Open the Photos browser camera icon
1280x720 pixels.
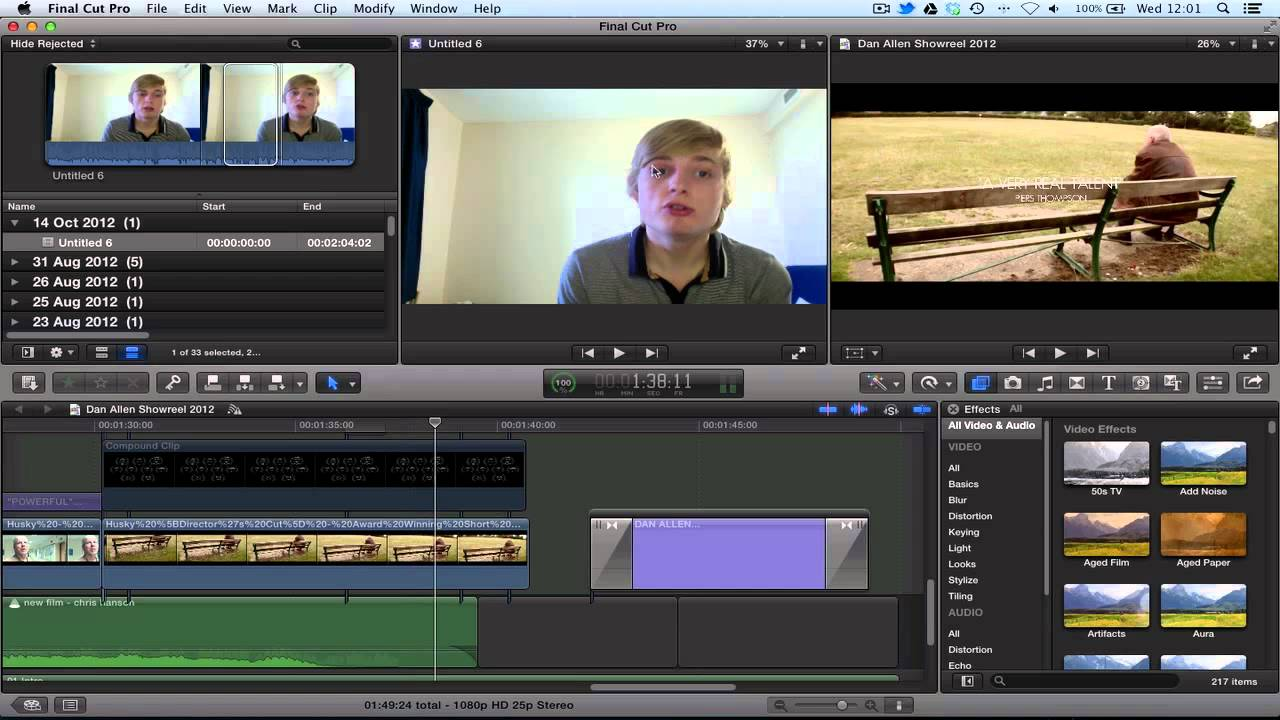1013,383
